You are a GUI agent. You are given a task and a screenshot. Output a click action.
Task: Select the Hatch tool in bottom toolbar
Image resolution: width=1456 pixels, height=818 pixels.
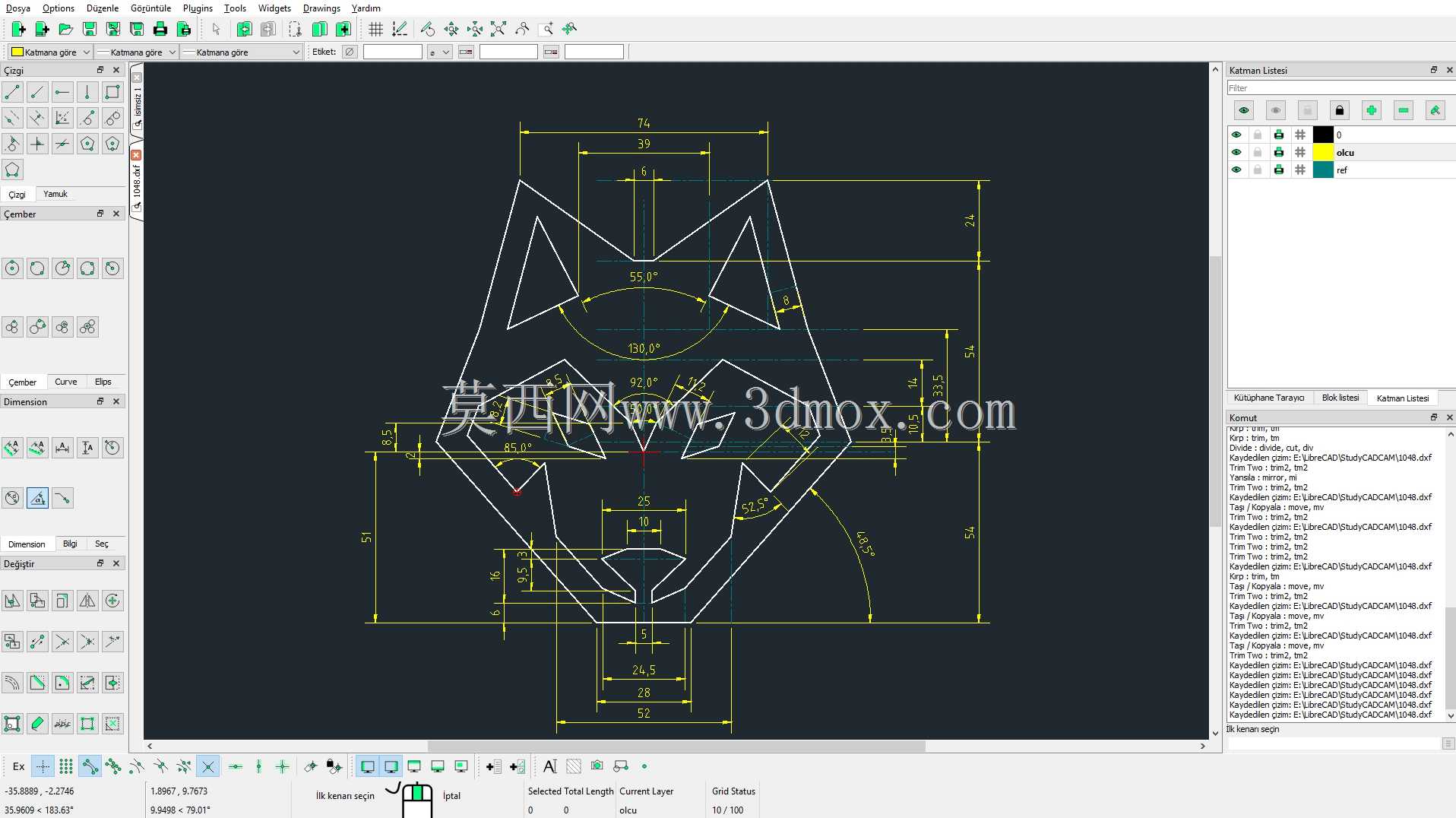[x=574, y=766]
